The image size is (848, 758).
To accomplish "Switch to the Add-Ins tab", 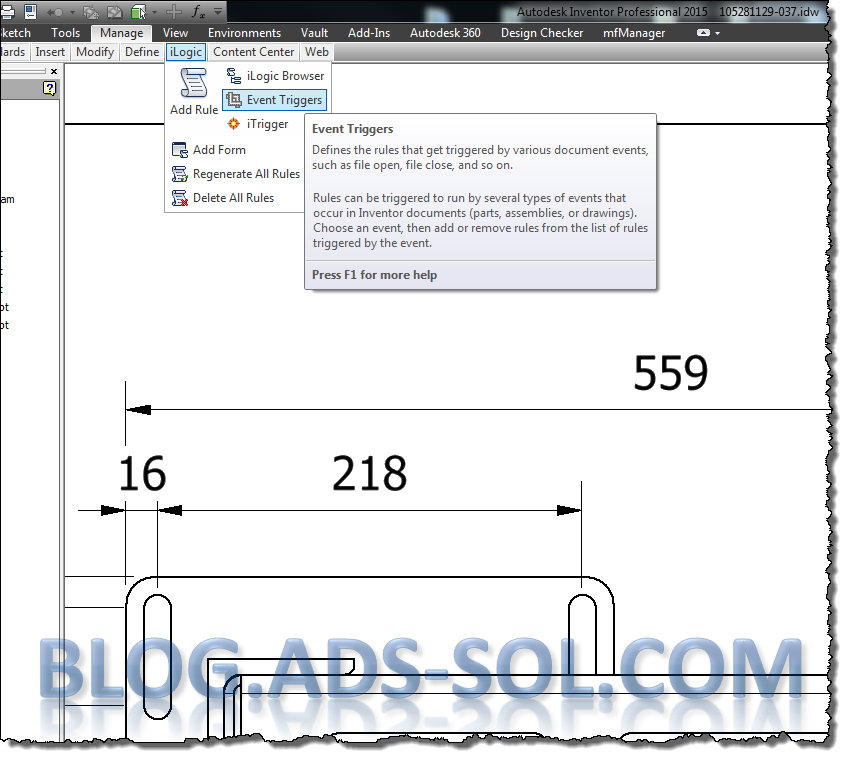I will coord(369,33).
